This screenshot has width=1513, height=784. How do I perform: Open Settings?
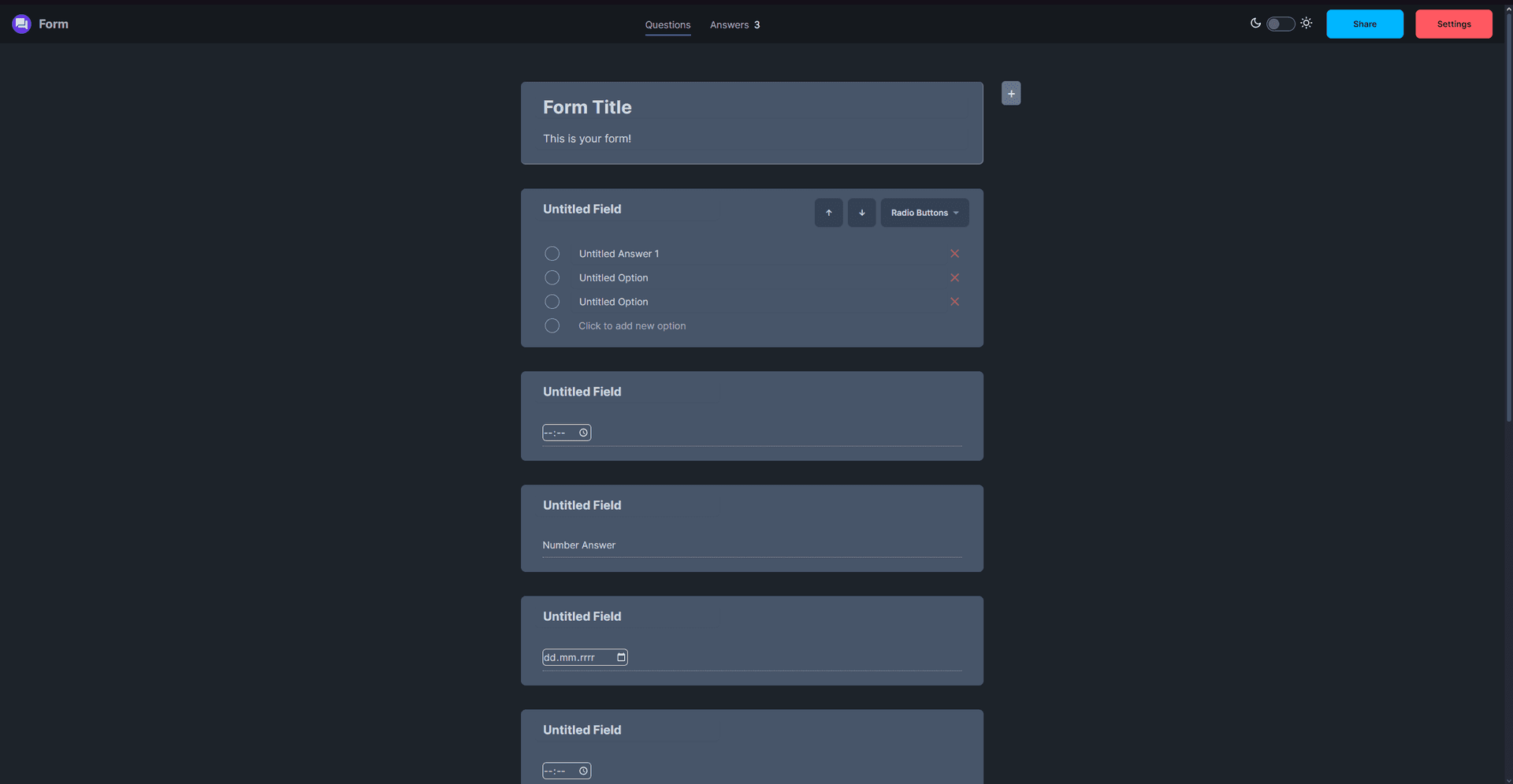(1453, 24)
